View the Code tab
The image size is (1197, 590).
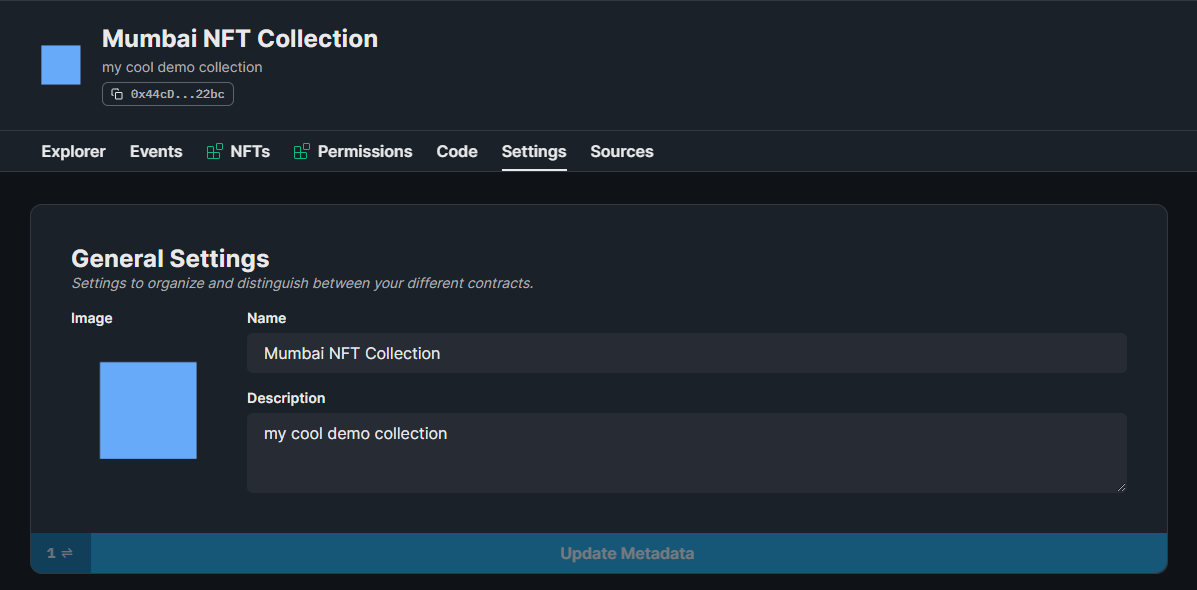coord(456,151)
